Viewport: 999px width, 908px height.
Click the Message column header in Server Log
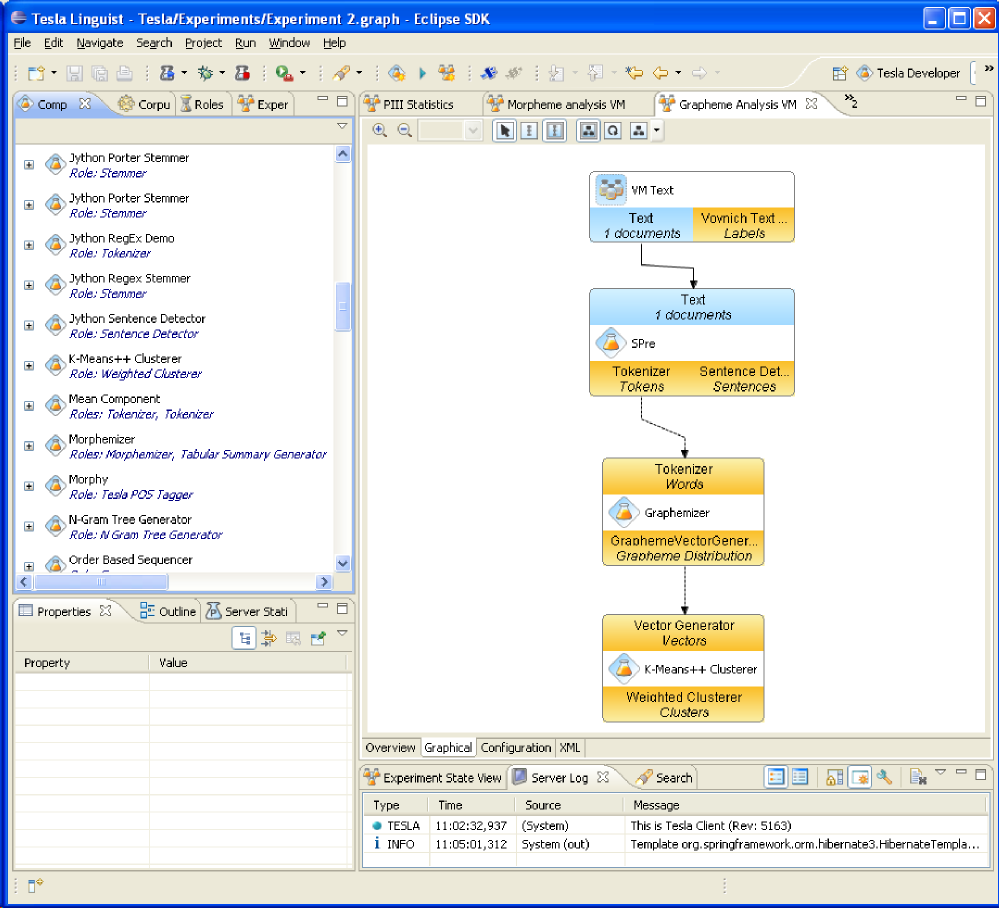pyautogui.click(x=655, y=805)
